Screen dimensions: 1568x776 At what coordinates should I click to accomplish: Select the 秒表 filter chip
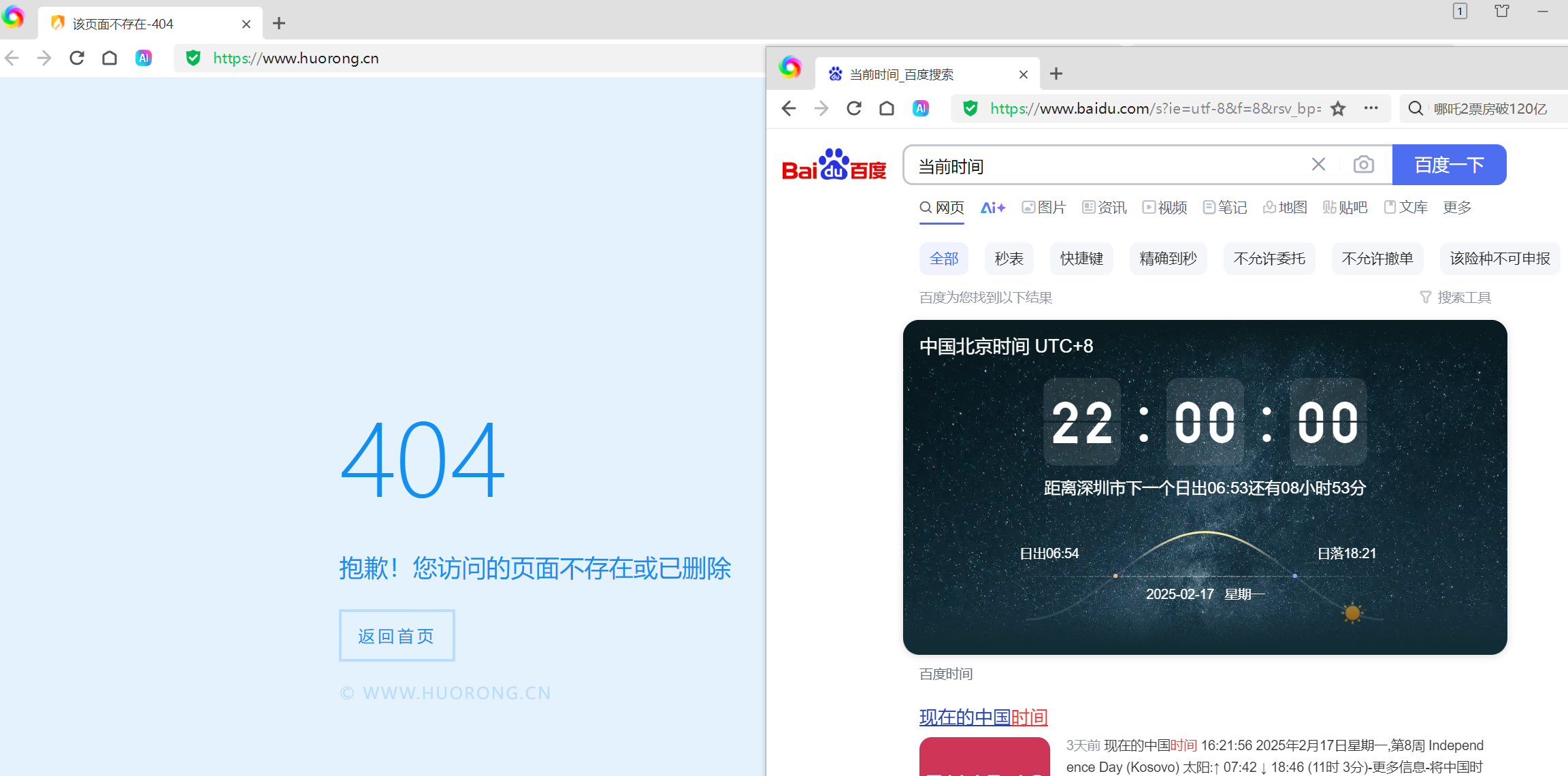(1009, 259)
